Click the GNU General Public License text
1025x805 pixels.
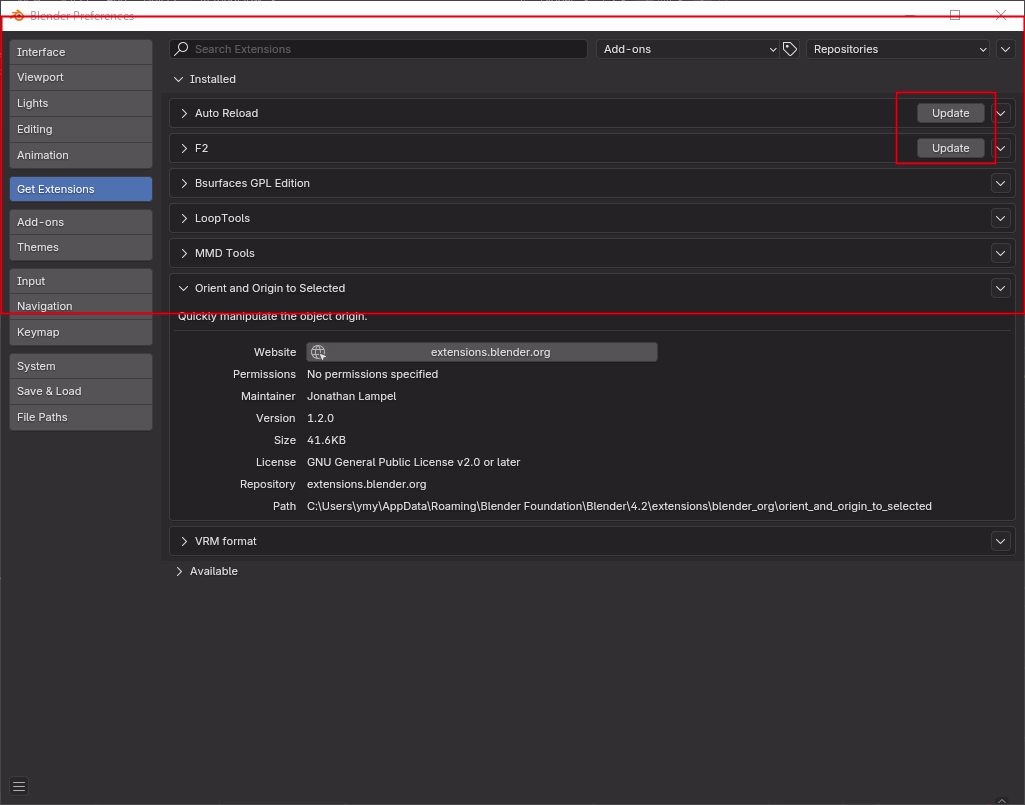(414, 462)
